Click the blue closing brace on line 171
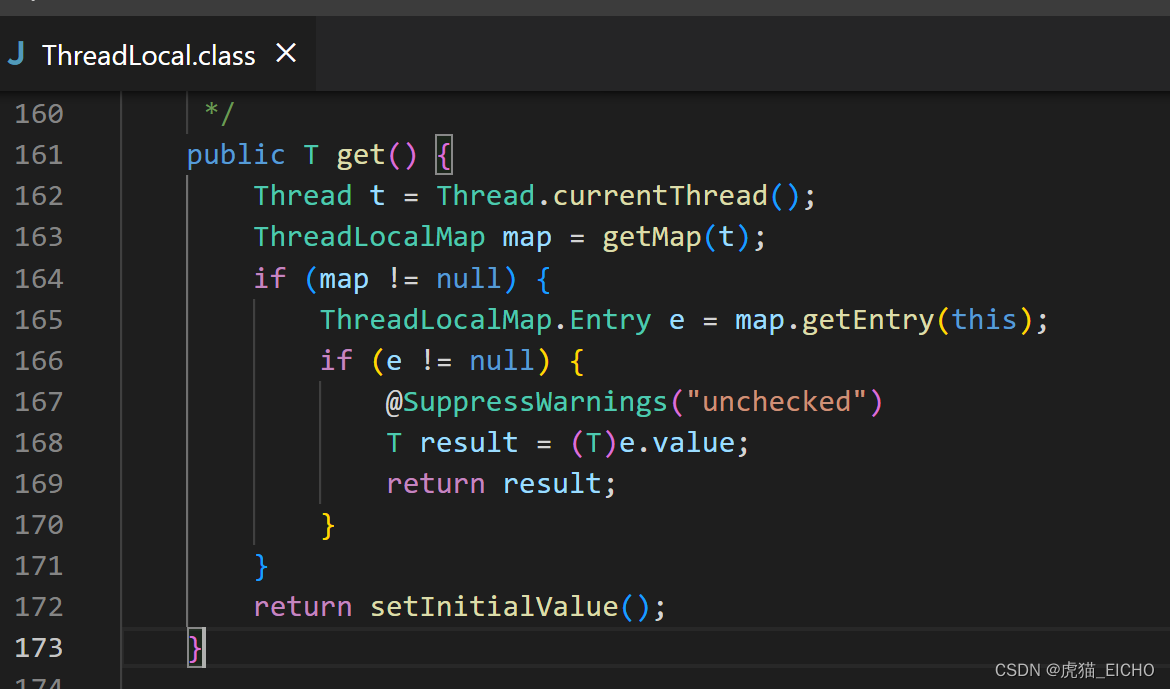1170x689 pixels. pos(261,567)
